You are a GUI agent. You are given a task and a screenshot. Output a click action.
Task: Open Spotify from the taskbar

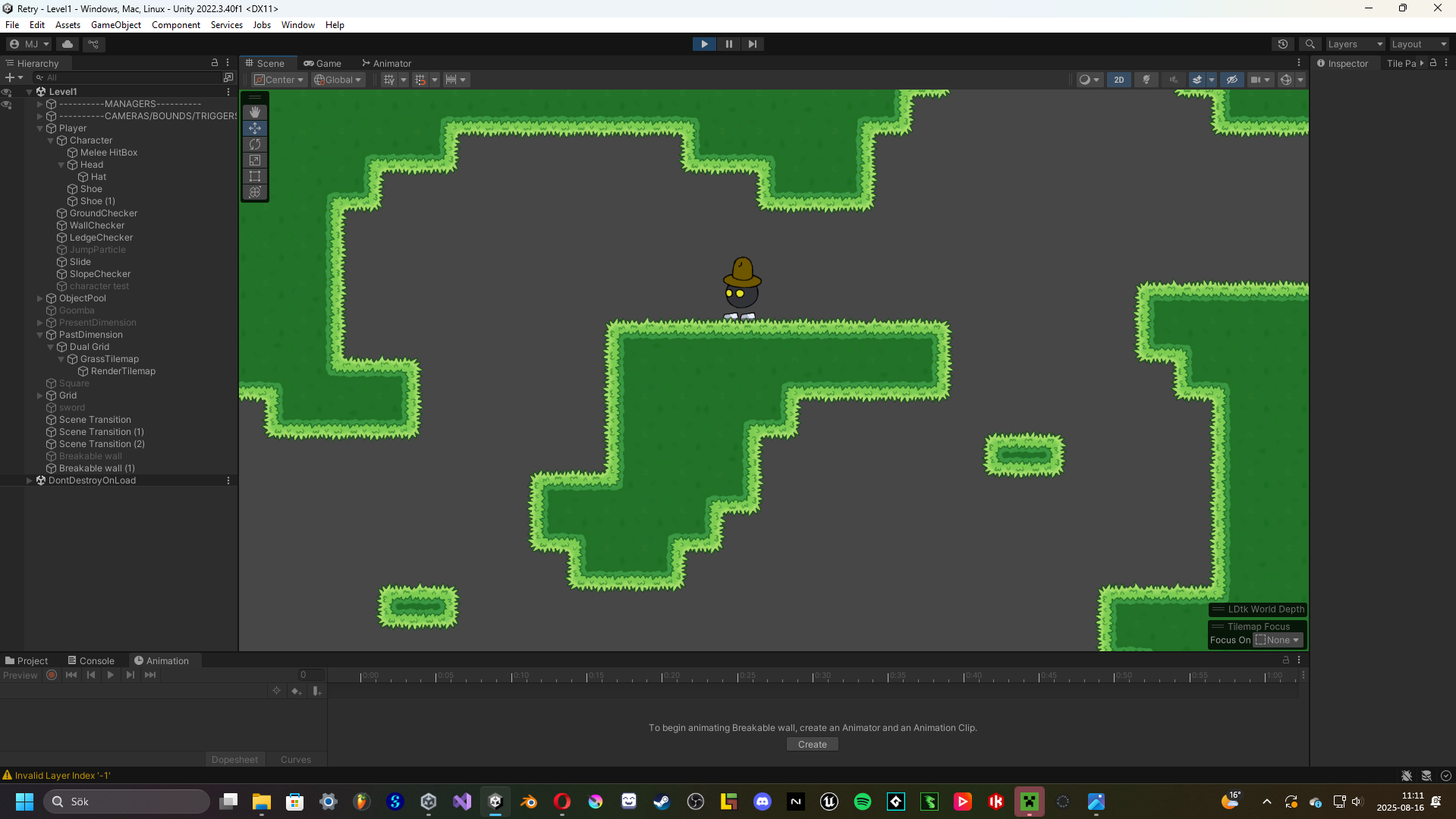(863, 802)
